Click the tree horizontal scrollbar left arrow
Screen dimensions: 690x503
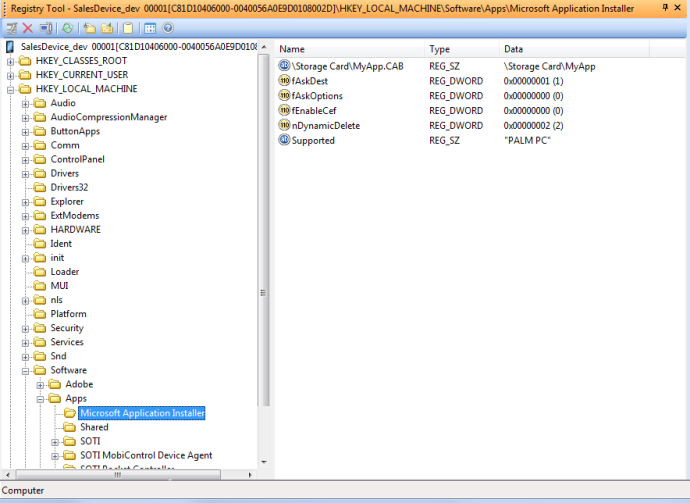[7, 475]
